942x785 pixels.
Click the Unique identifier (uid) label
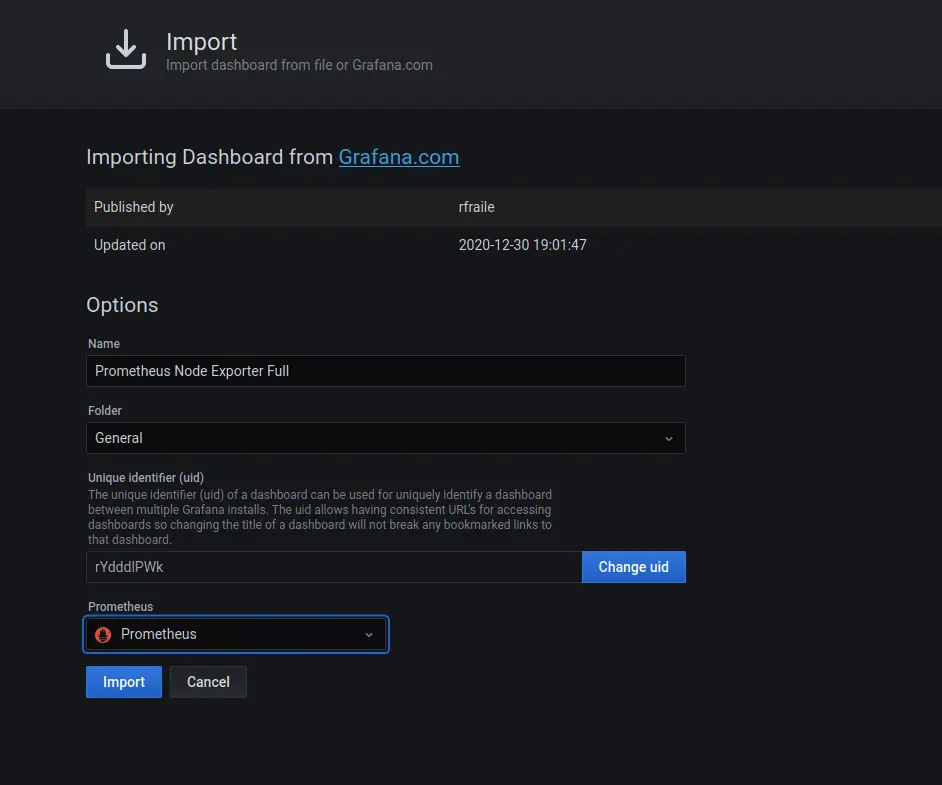coord(146,477)
